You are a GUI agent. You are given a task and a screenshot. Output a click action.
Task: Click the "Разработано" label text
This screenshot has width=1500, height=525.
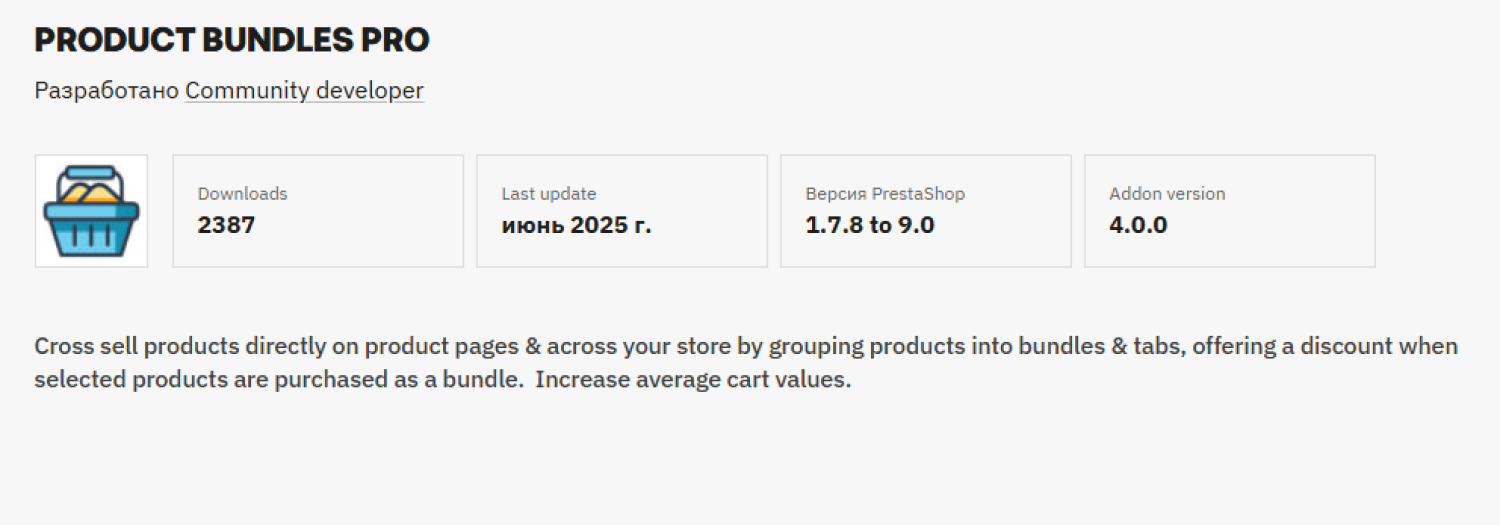[x=107, y=91]
